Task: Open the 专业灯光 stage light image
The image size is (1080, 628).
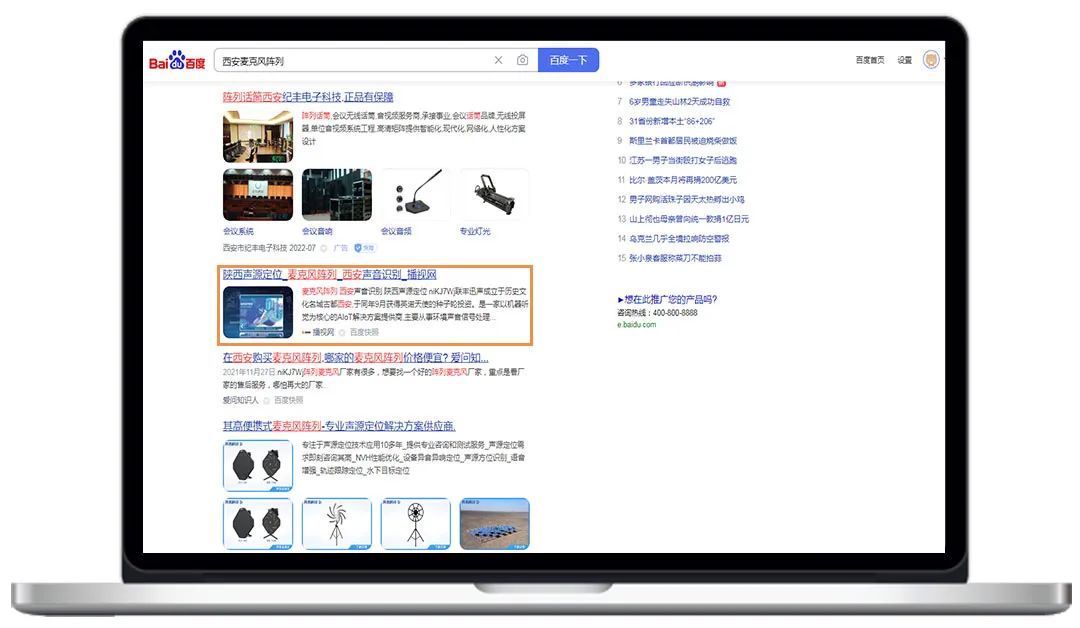Action: point(494,195)
